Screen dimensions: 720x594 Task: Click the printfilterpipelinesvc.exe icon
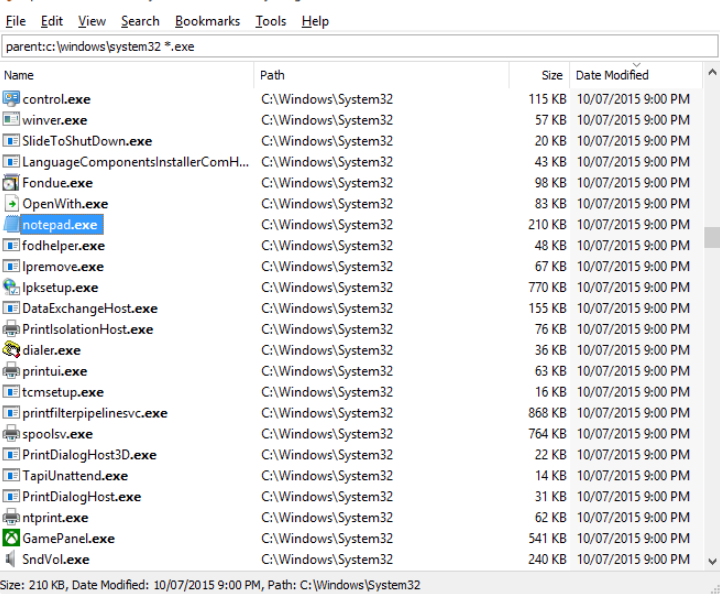(11, 413)
